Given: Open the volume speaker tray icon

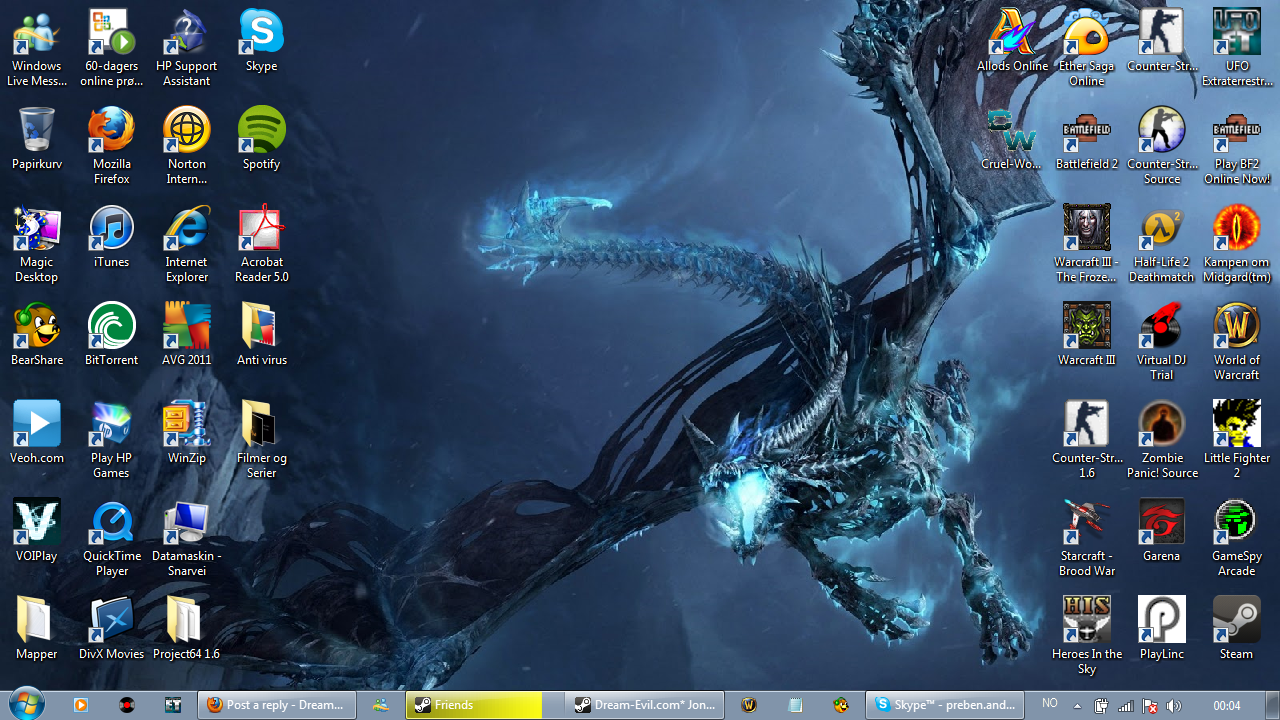Looking at the screenshot, I should (1173, 706).
